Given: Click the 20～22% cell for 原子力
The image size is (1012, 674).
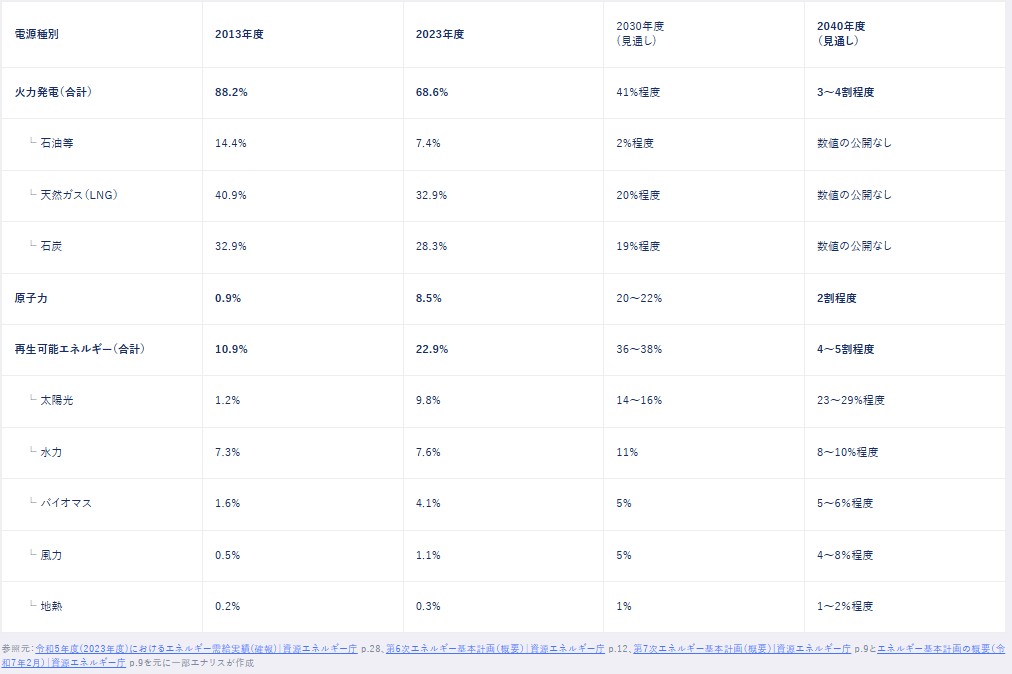Looking at the screenshot, I should [x=639, y=298].
